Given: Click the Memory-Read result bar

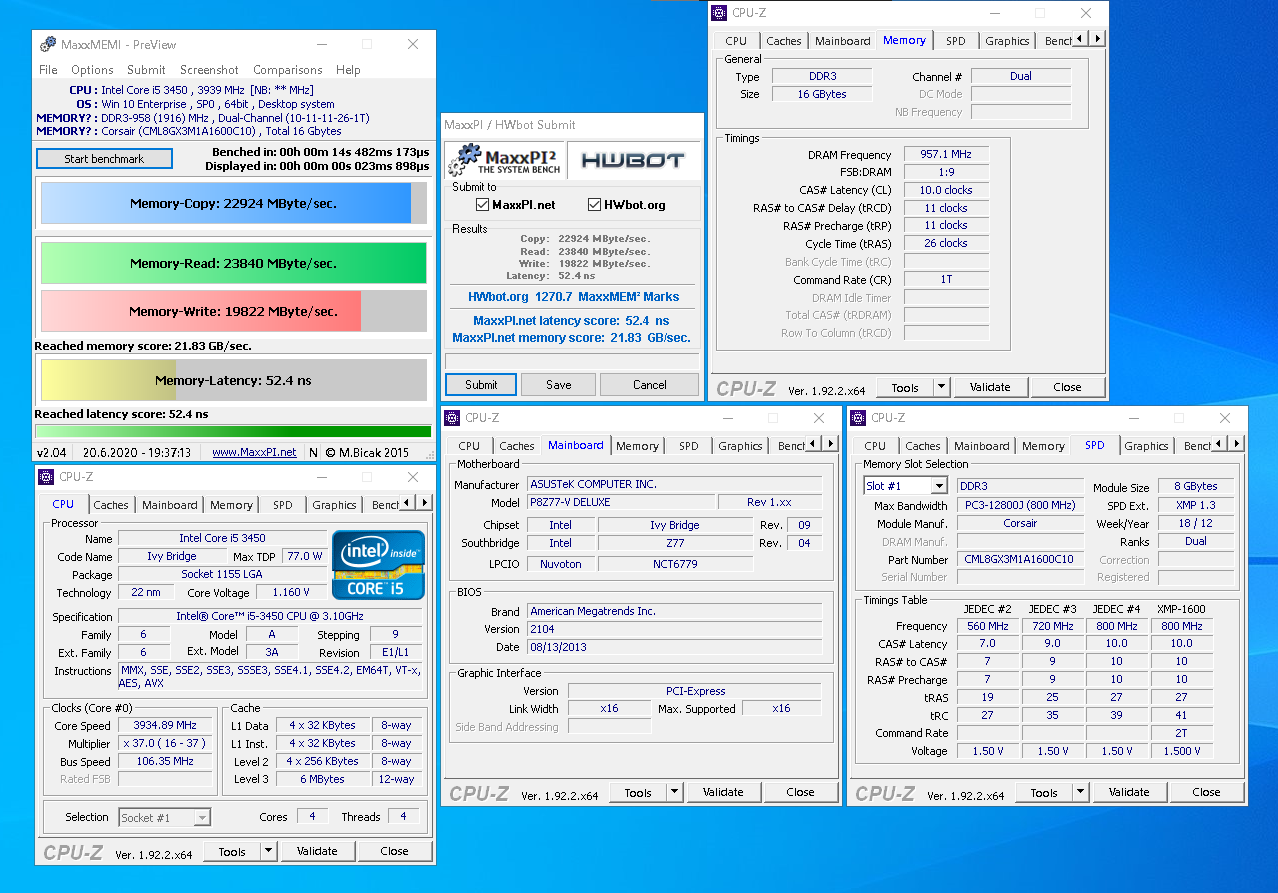Looking at the screenshot, I should pyautogui.click(x=233, y=264).
